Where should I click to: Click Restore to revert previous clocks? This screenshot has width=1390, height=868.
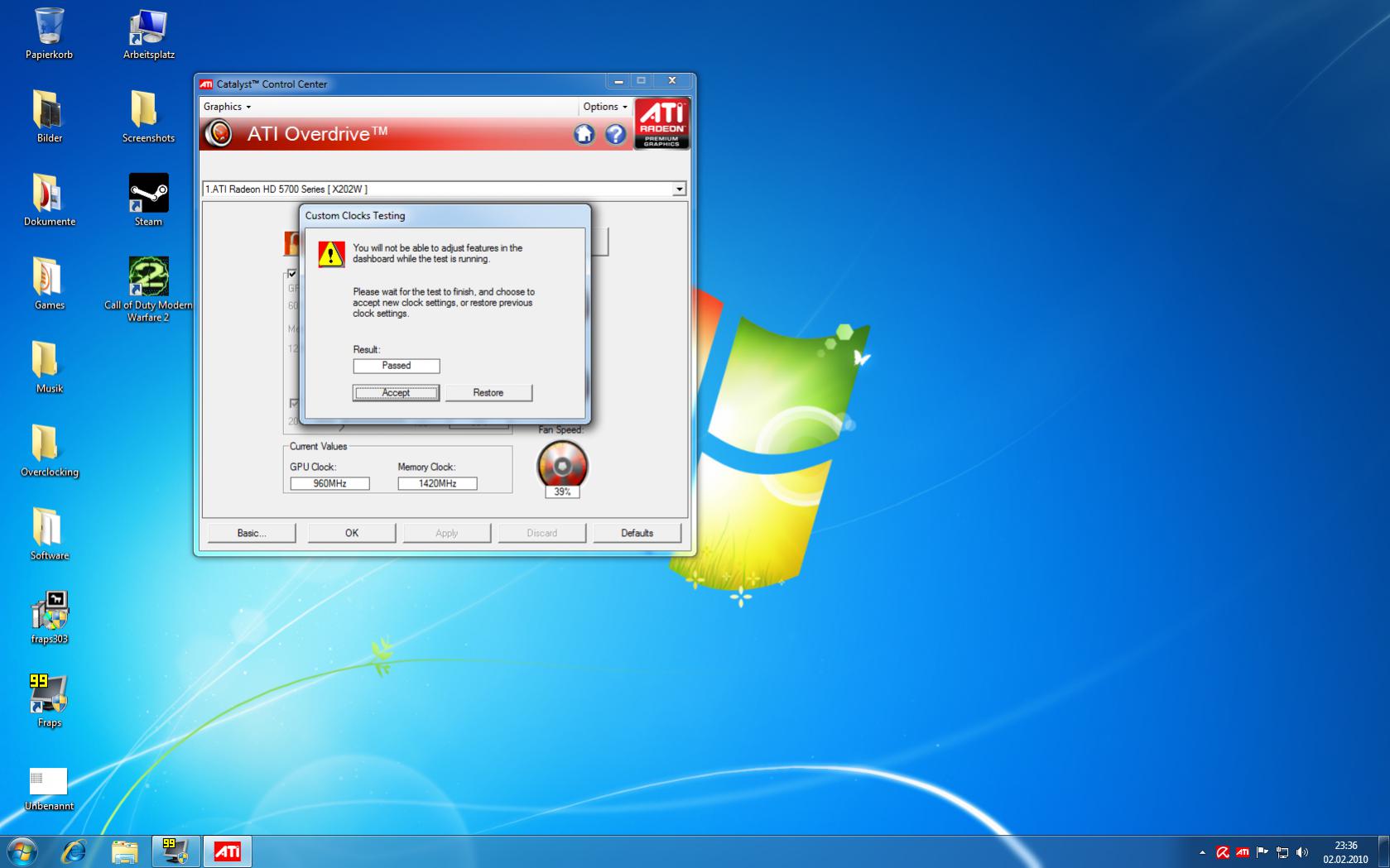tap(488, 393)
